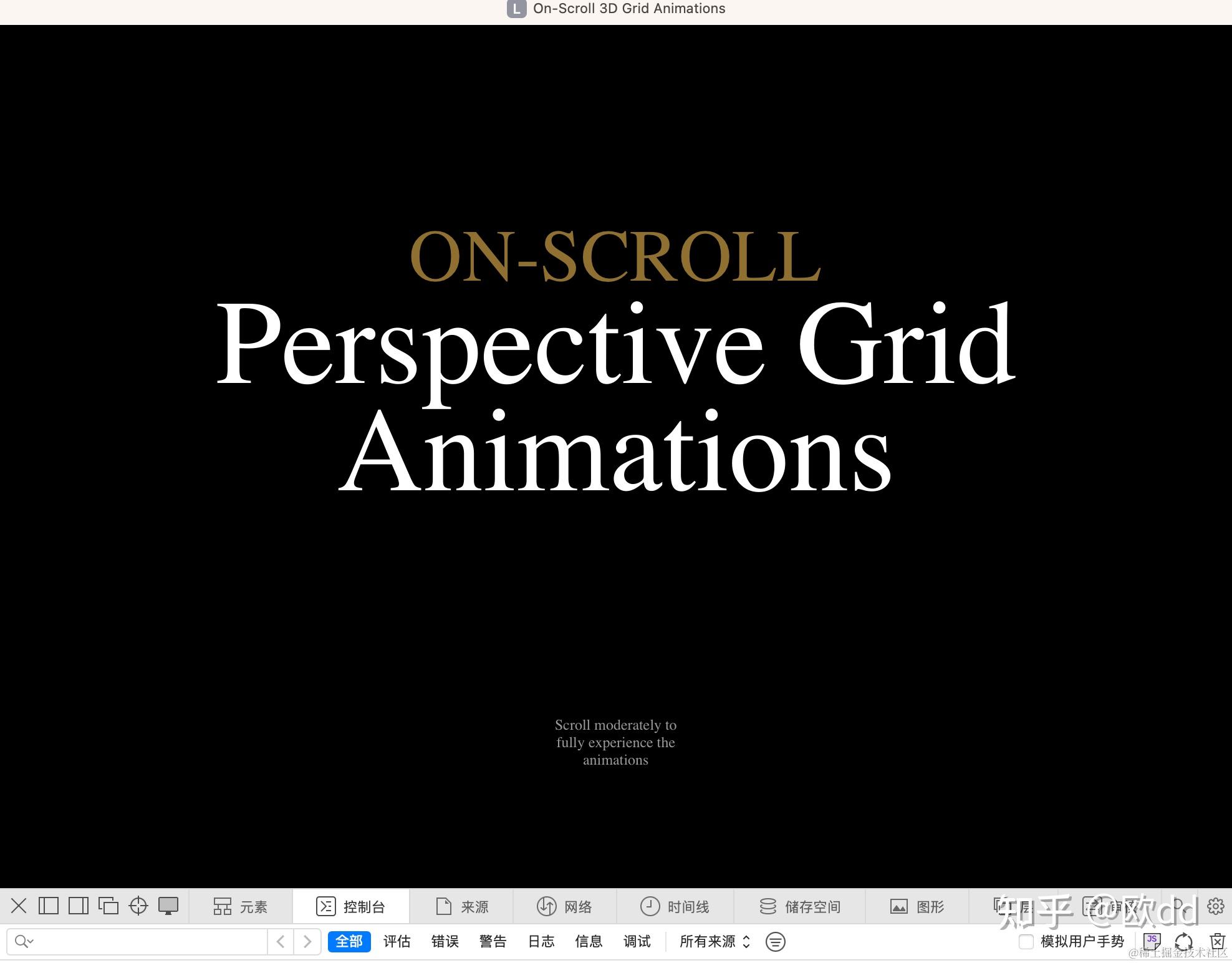The image size is (1232, 963).
Task: Select the inspect element crosshair tool
Action: point(138,906)
